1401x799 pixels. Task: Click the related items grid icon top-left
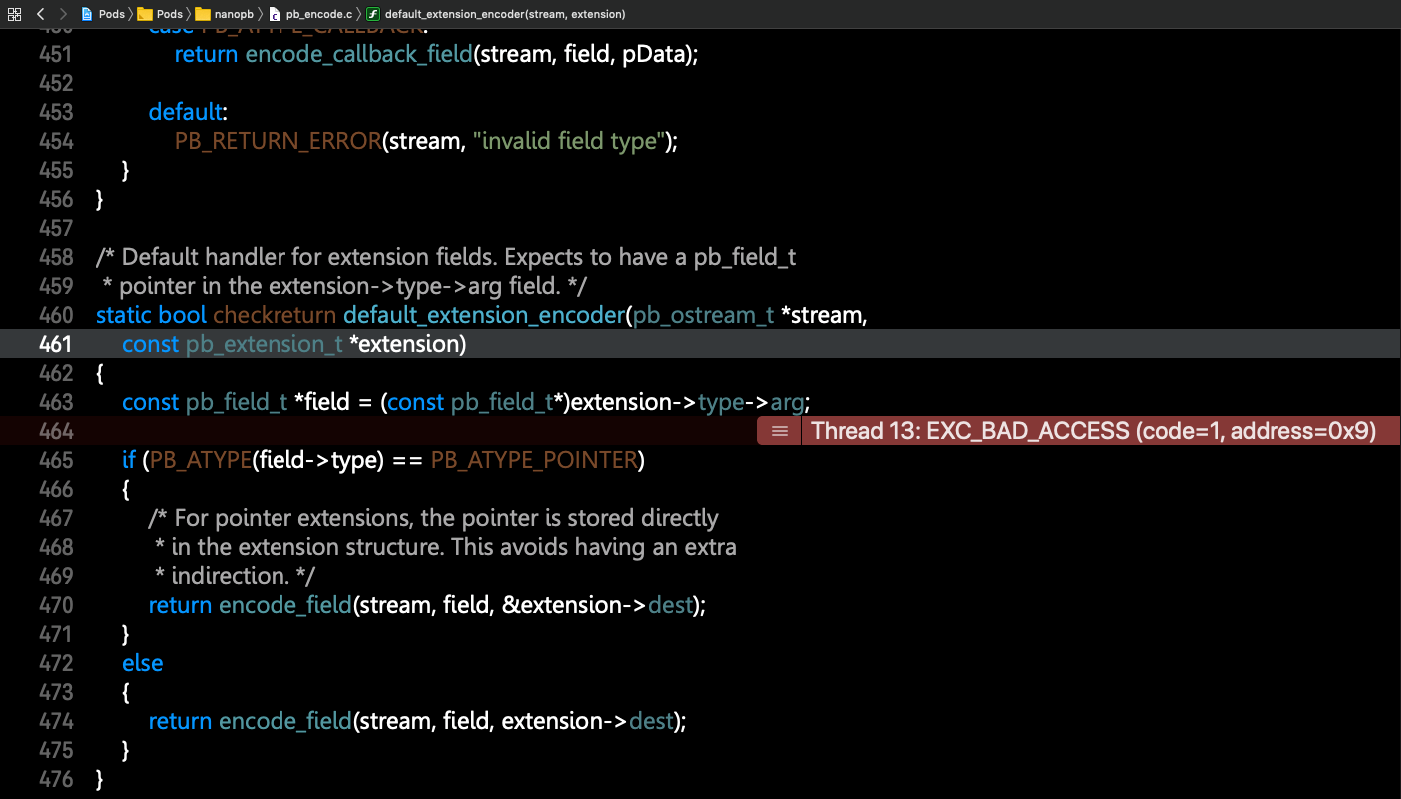tap(14, 14)
